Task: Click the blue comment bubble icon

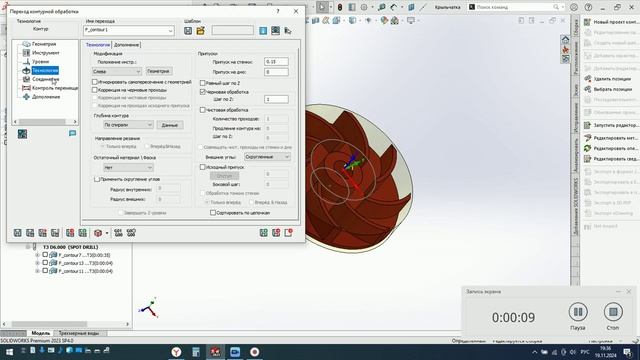Action: [x=72, y=133]
